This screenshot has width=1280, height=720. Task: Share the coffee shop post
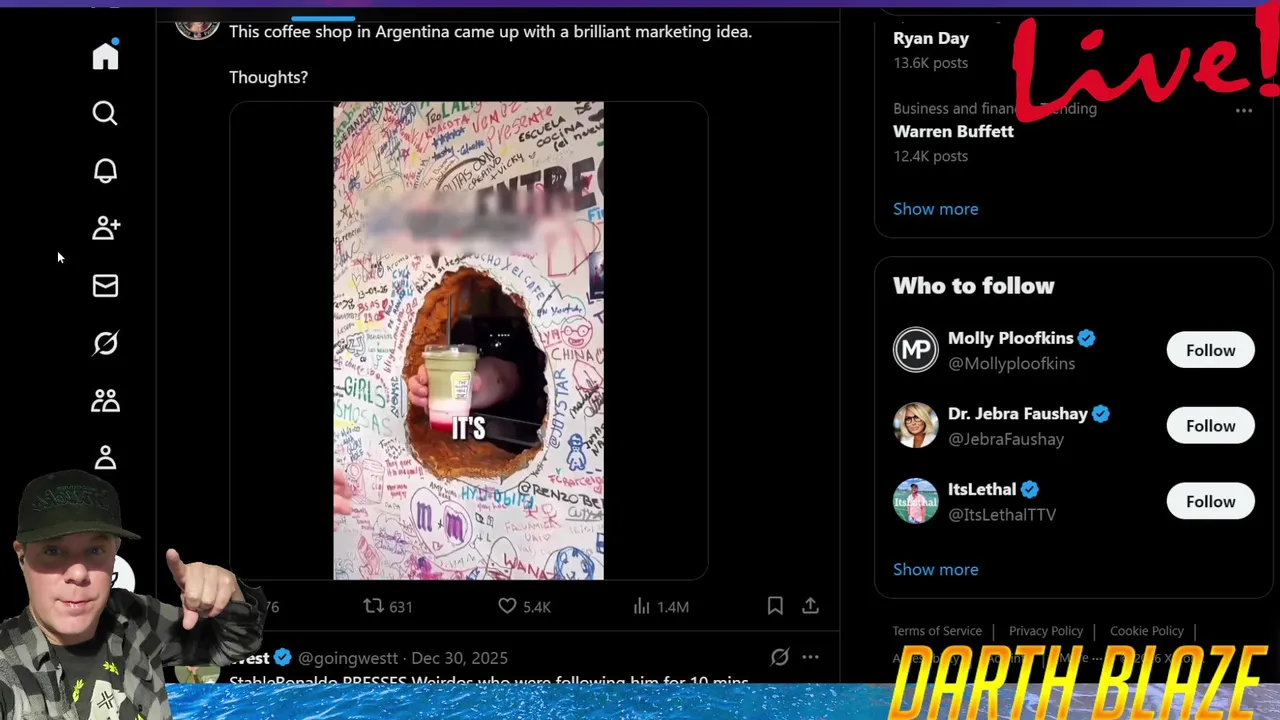coord(810,606)
